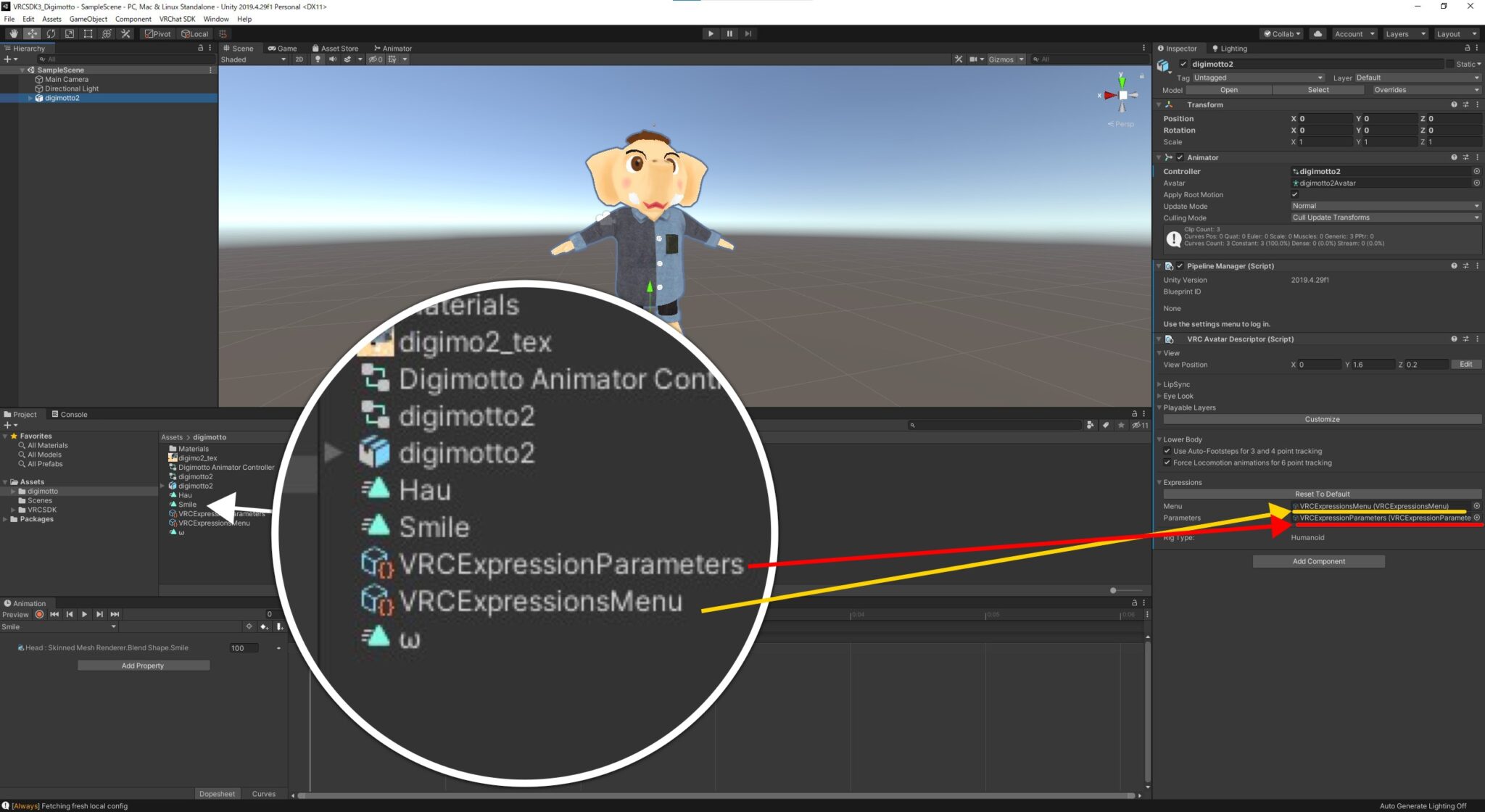Toggle Pivot mode in the toolbar
Viewport: 1485px width, 812px height.
coord(157,33)
